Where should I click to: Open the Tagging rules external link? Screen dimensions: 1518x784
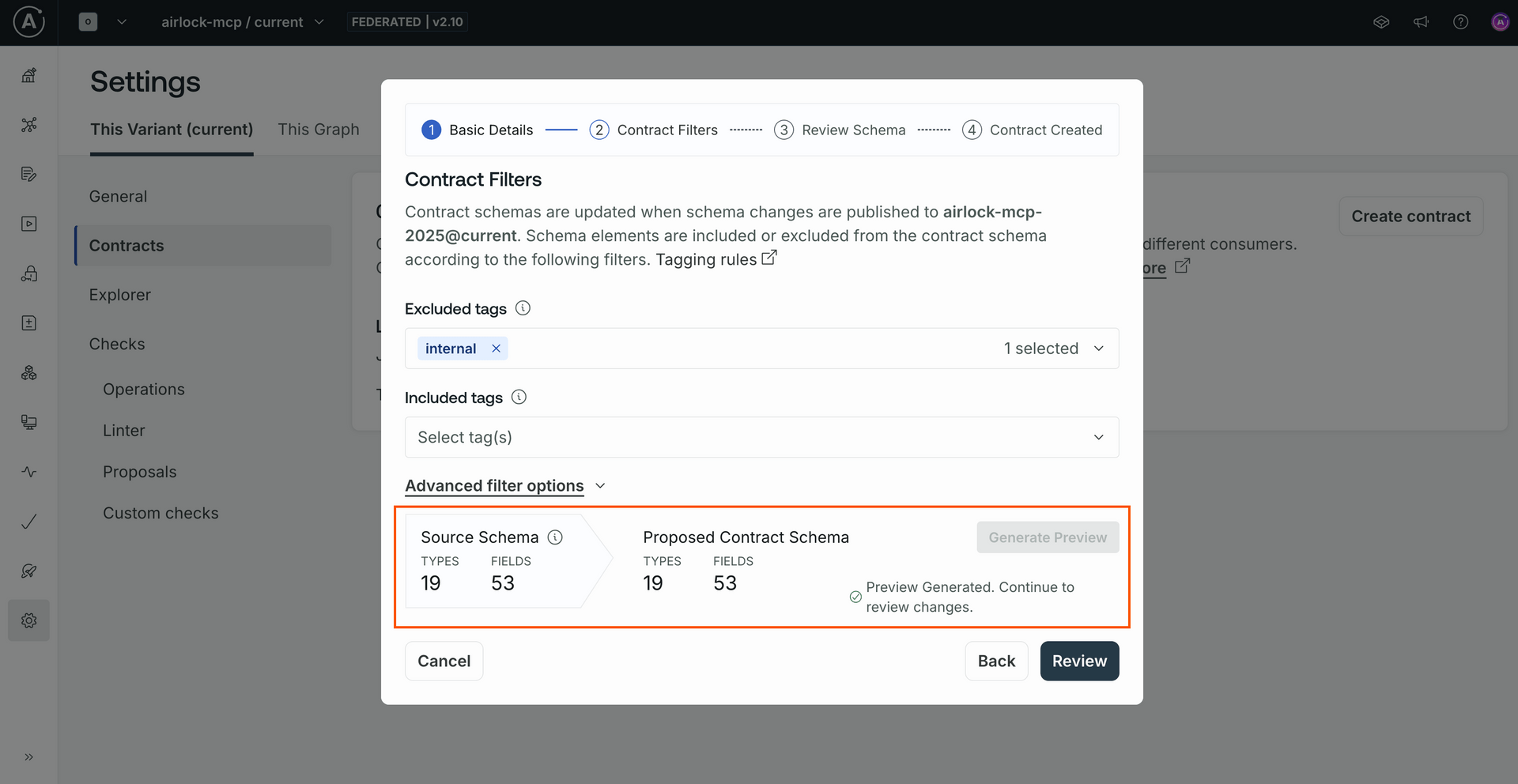point(768,257)
